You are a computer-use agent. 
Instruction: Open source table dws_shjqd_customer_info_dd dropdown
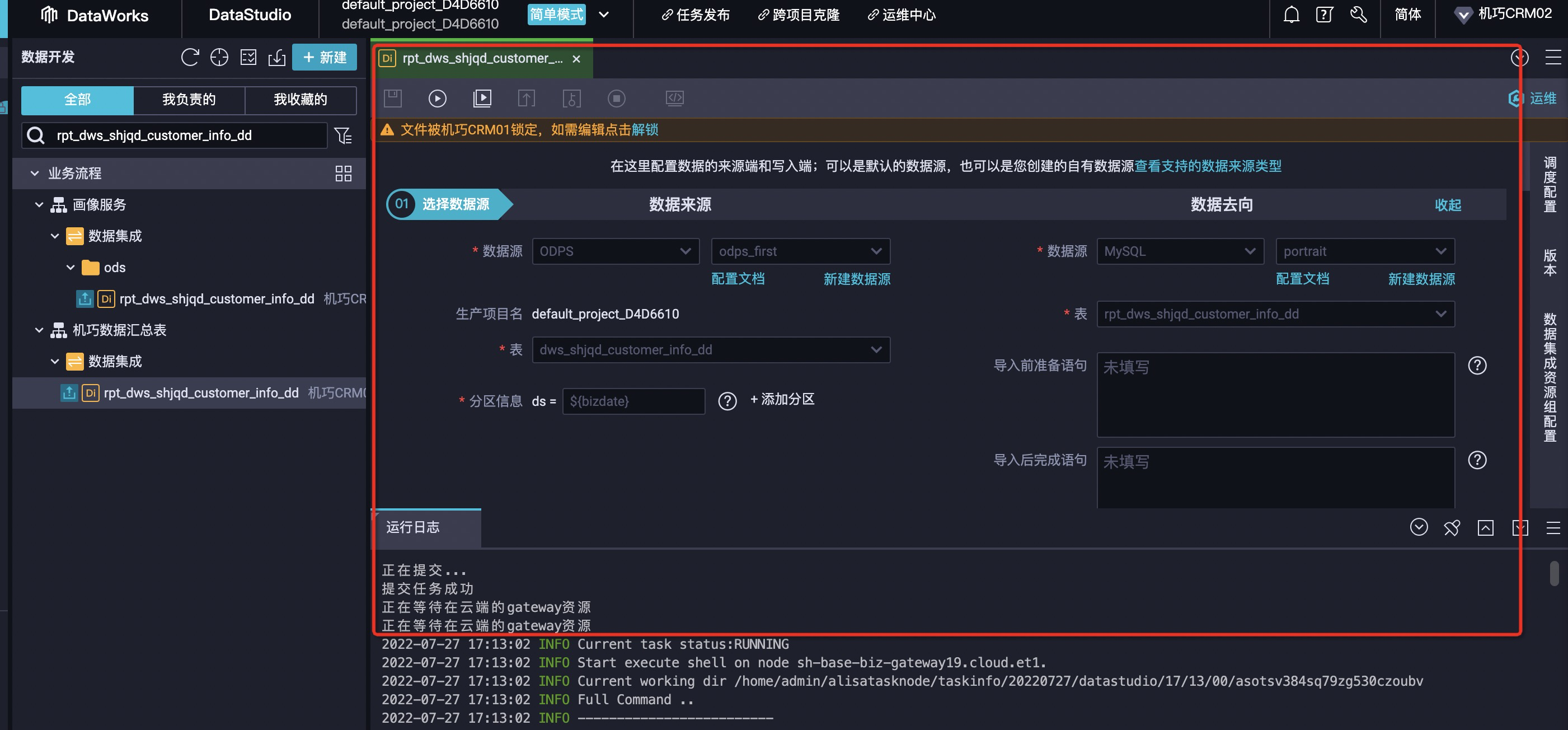coord(711,350)
